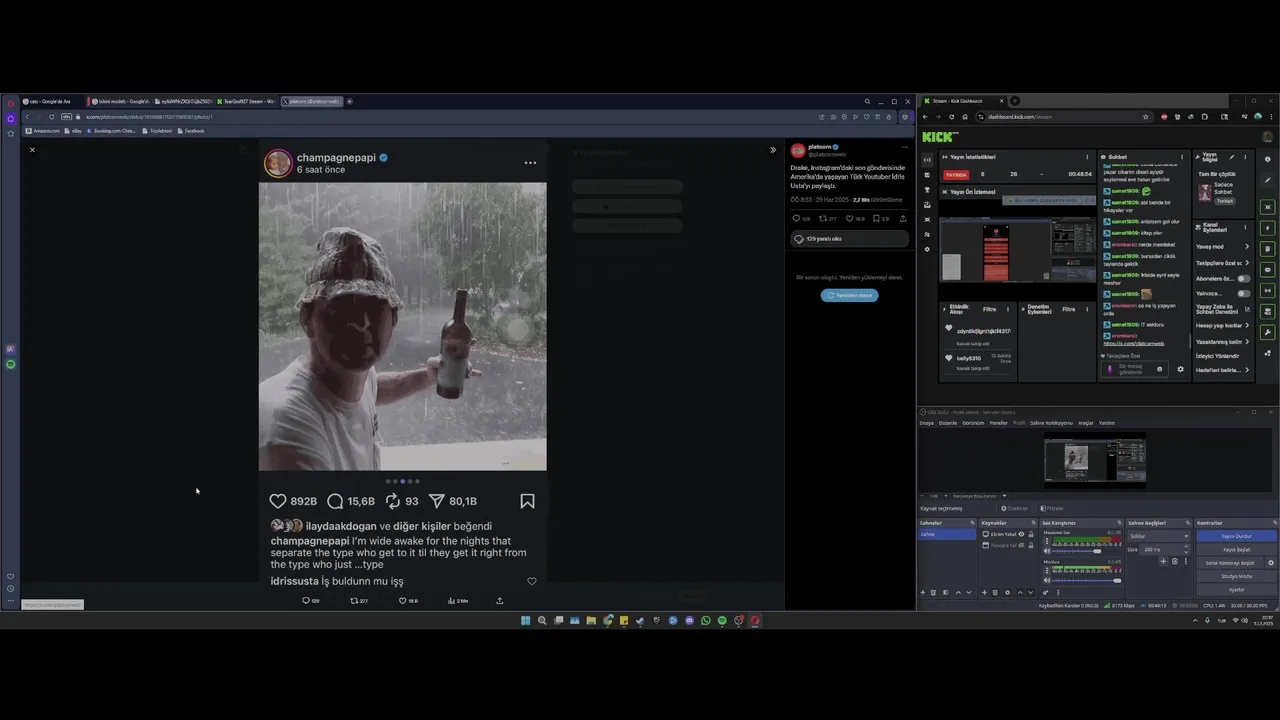This screenshot has height=720, width=1280.
Task: Open Windows Start button on taskbar
Action: point(525,620)
